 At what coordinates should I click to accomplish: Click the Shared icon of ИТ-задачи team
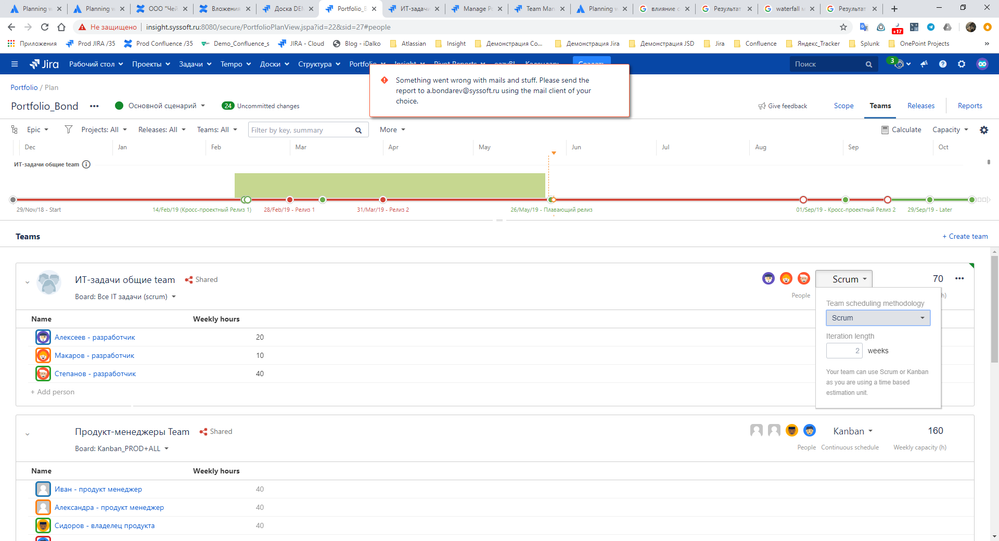(189, 280)
